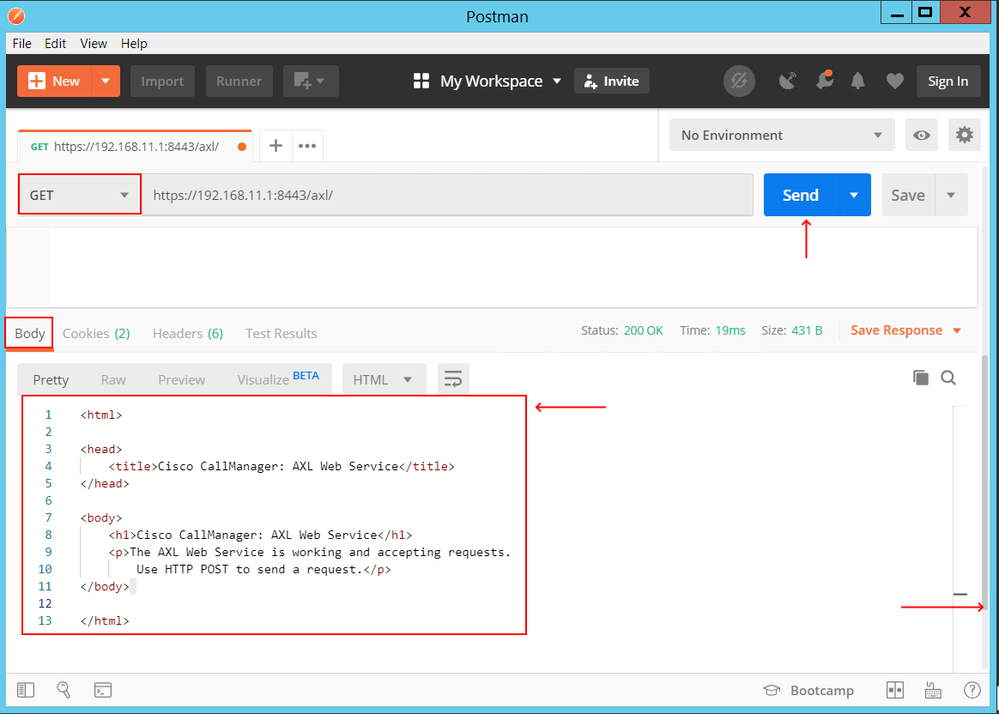
Task: Open the GET method dropdown
Action: tap(80, 195)
